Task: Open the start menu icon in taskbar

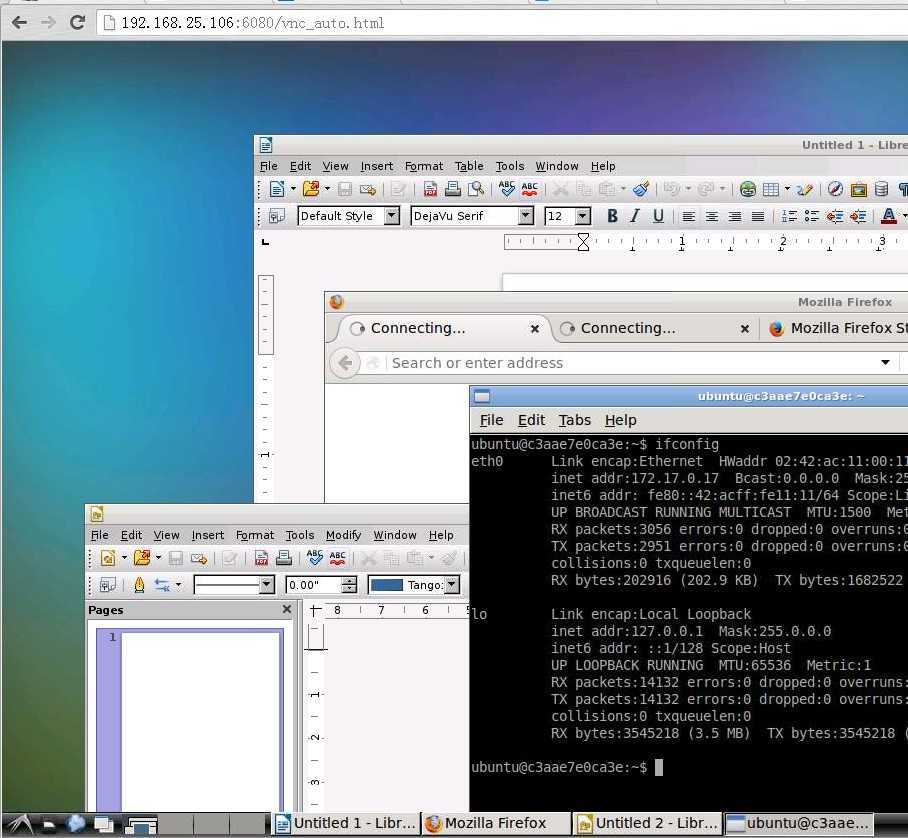Action: (19, 824)
